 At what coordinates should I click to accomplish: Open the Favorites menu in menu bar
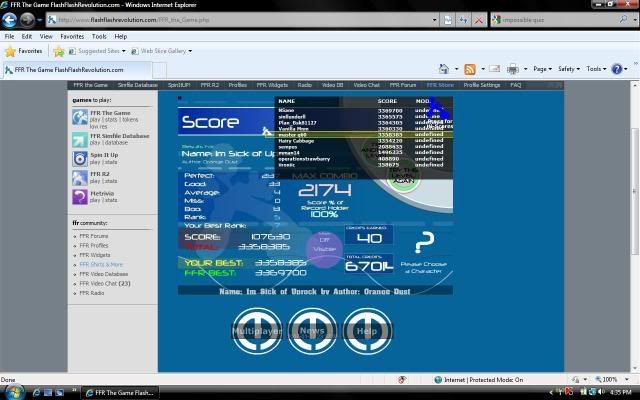[70, 36]
